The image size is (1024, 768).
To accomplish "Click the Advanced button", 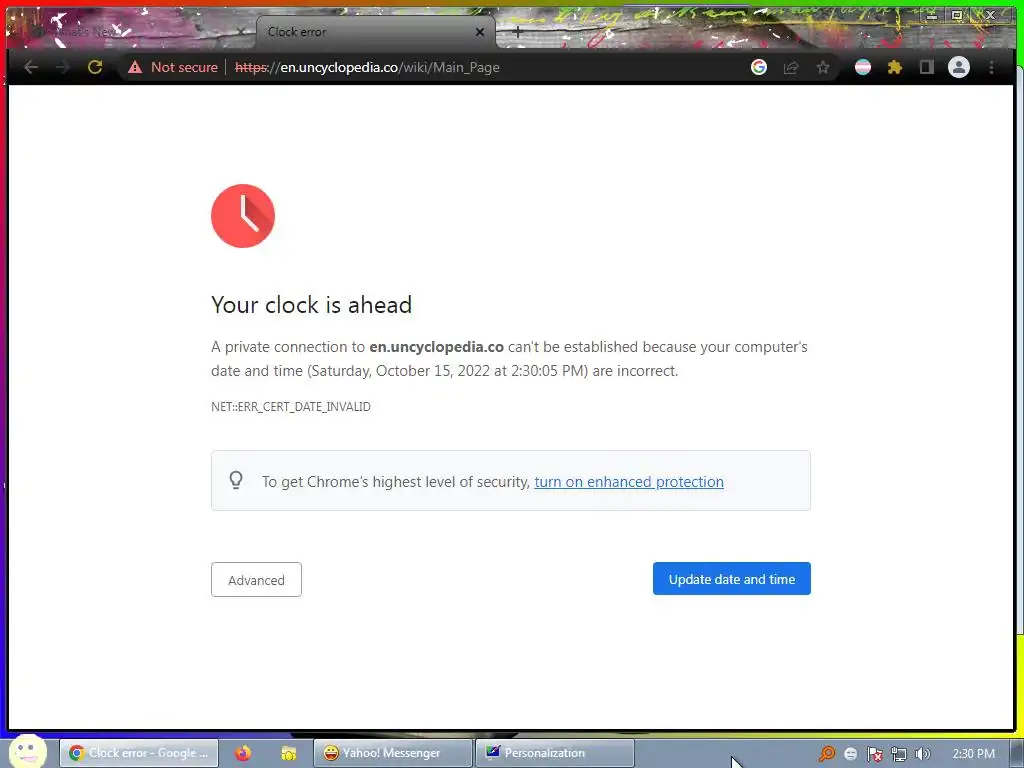I will coord(256,579).
